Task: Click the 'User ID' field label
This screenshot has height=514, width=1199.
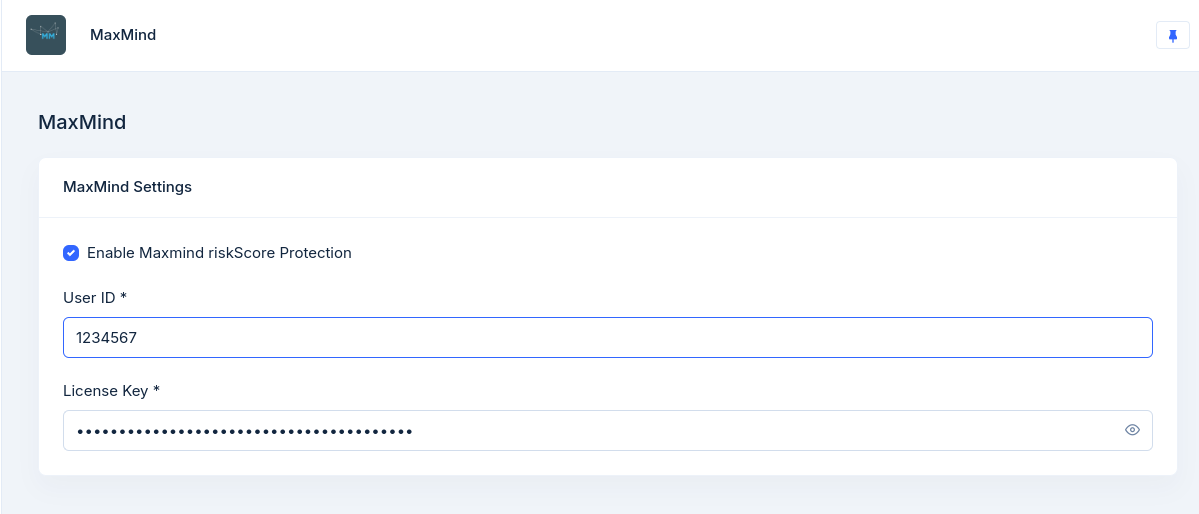Action: pos(89,298)
